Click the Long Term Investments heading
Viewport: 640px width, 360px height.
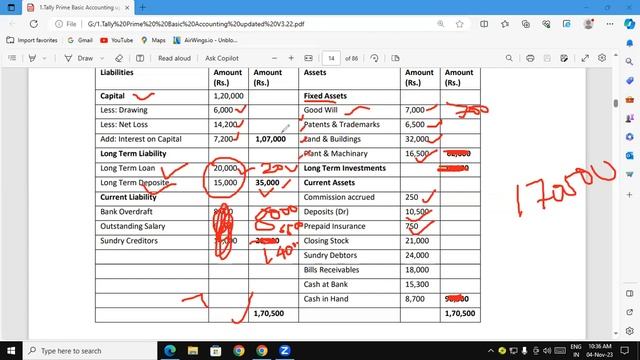(x=344, y=168)
